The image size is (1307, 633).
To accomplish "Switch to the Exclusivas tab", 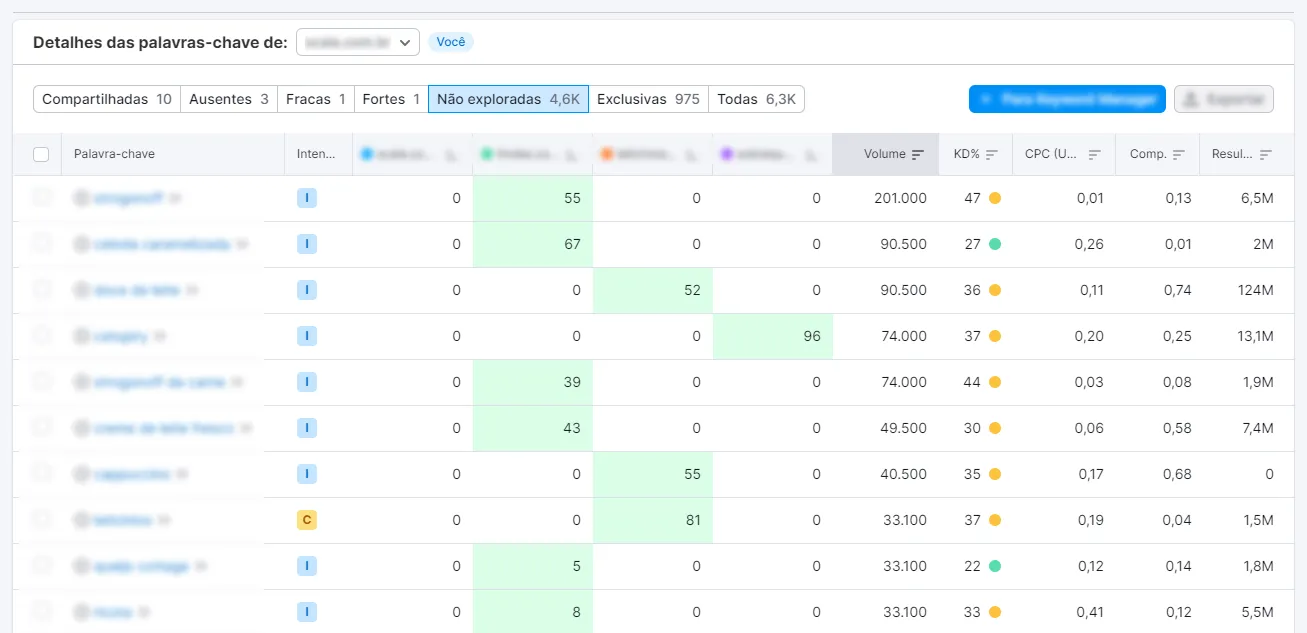I will coord(648,99).
